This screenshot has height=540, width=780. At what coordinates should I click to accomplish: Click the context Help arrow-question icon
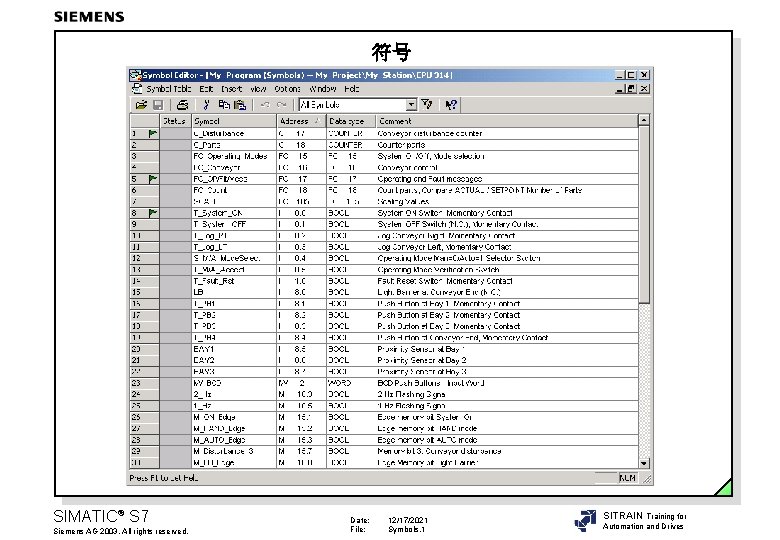pos(451,104)
